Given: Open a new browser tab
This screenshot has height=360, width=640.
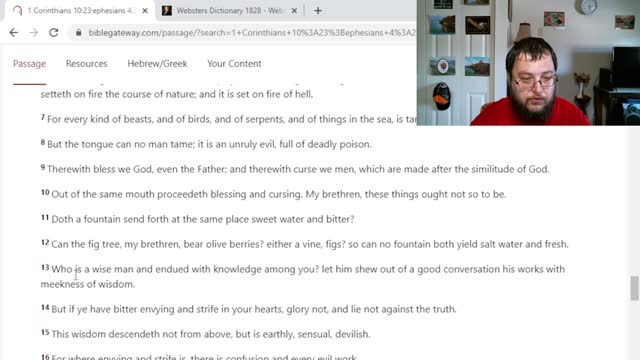Looking at the screenshot, I should coord(318,11).
